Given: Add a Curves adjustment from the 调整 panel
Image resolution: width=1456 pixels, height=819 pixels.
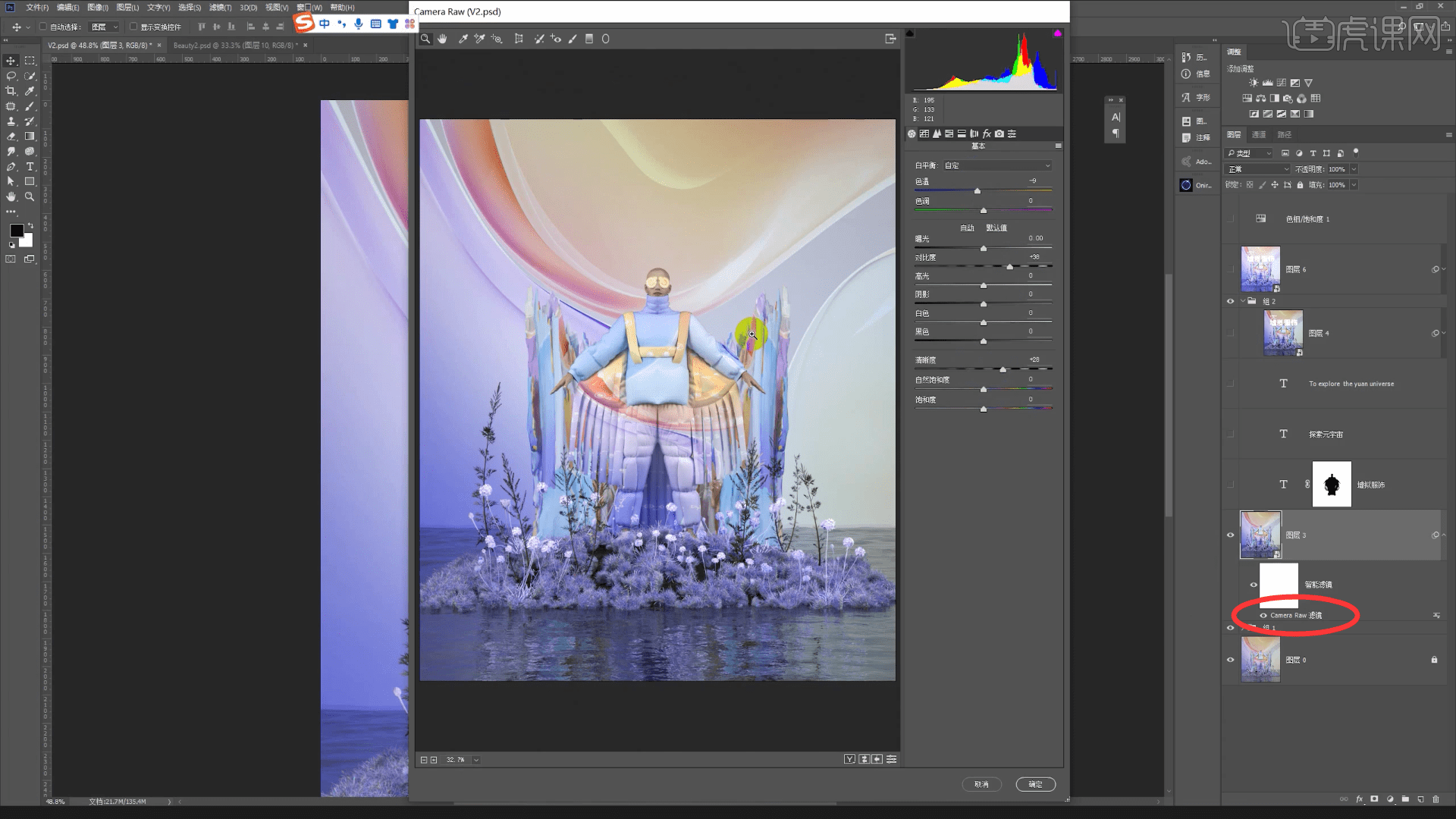Looking at the screenshot, I should click(x=1283, y=82).
